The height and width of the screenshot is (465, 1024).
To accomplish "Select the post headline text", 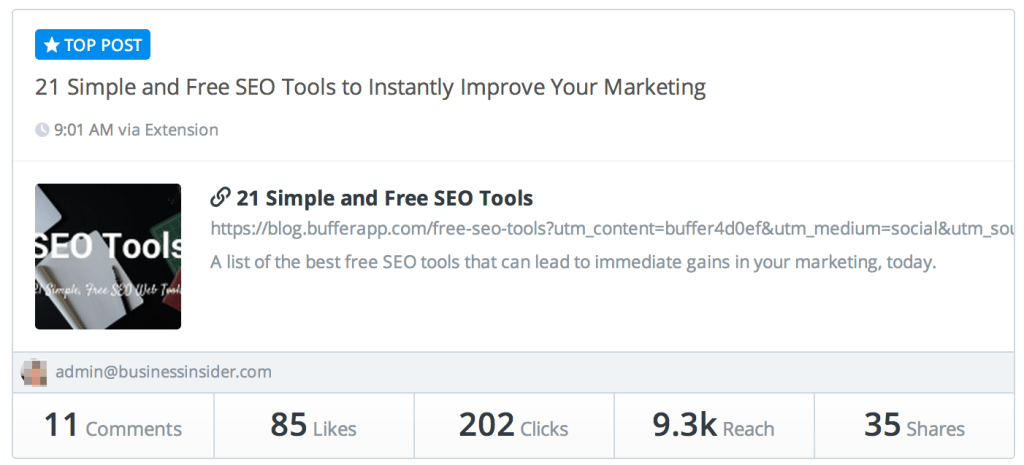I will [x=370, y=88].
